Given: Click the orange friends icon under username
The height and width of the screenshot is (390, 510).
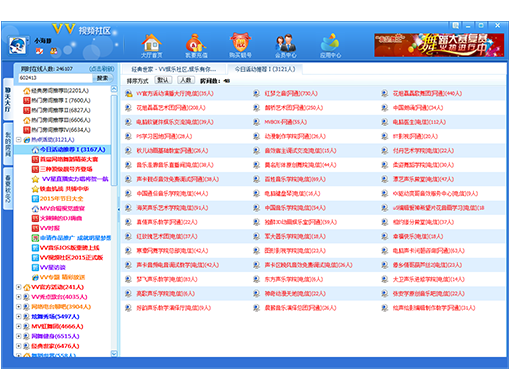Looking at the screenshot, I should (54, 51).
